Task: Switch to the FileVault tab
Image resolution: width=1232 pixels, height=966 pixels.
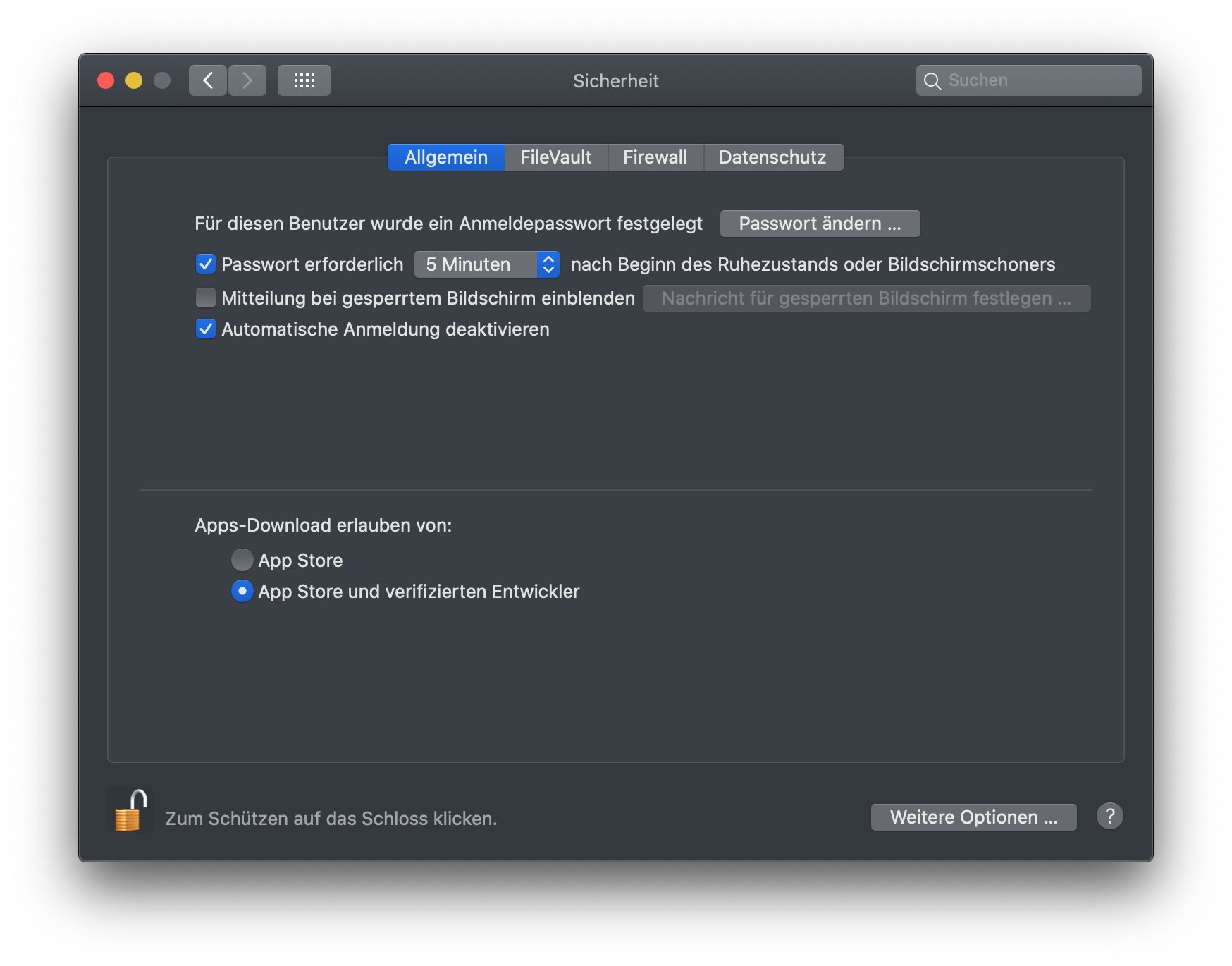Action: 555,157
